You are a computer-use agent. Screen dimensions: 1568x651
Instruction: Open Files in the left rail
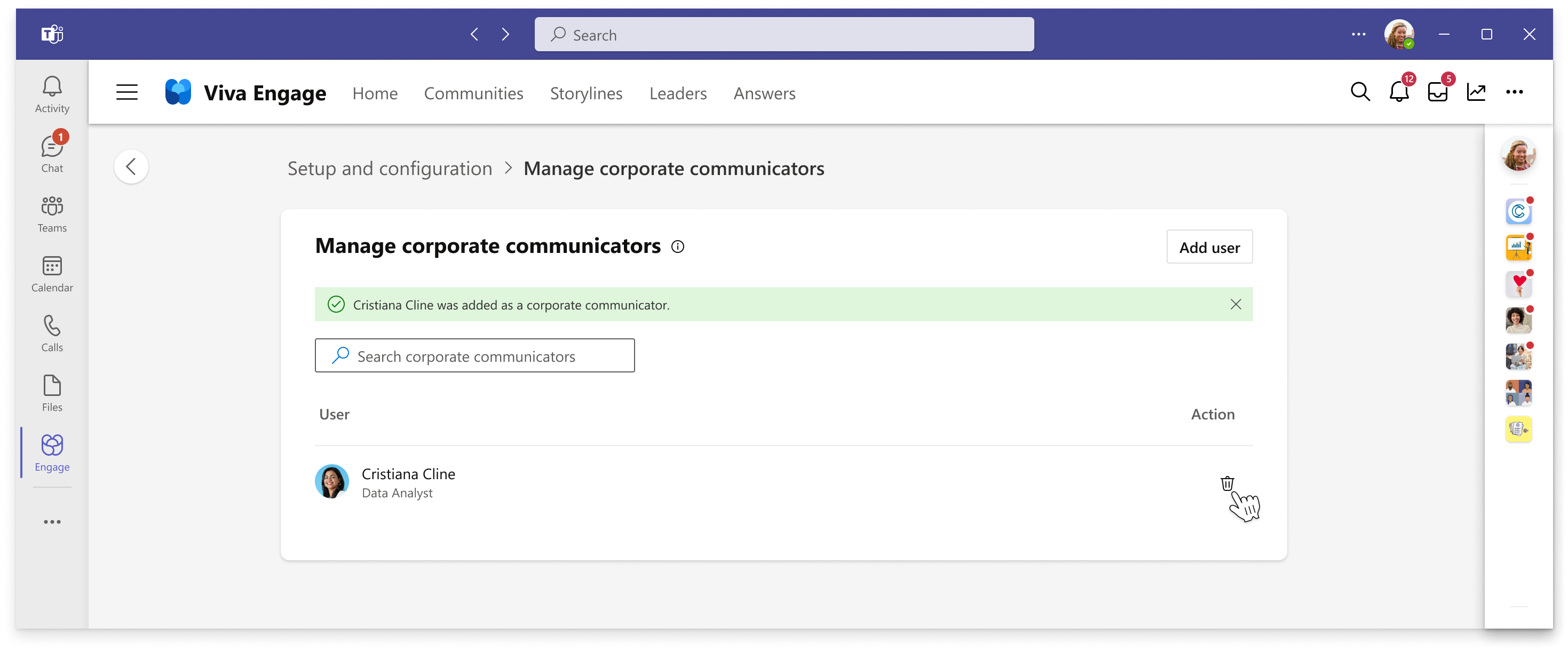tap(52, 392)
